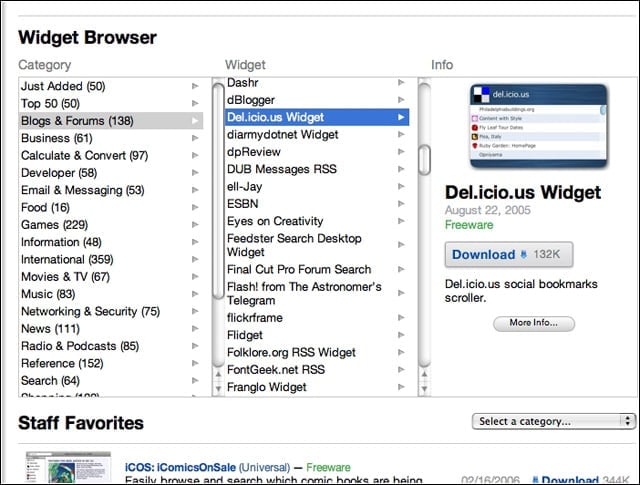Open the Reference (152) category
Viewport: 640px width, 485px height.
[x=111, y=363]
